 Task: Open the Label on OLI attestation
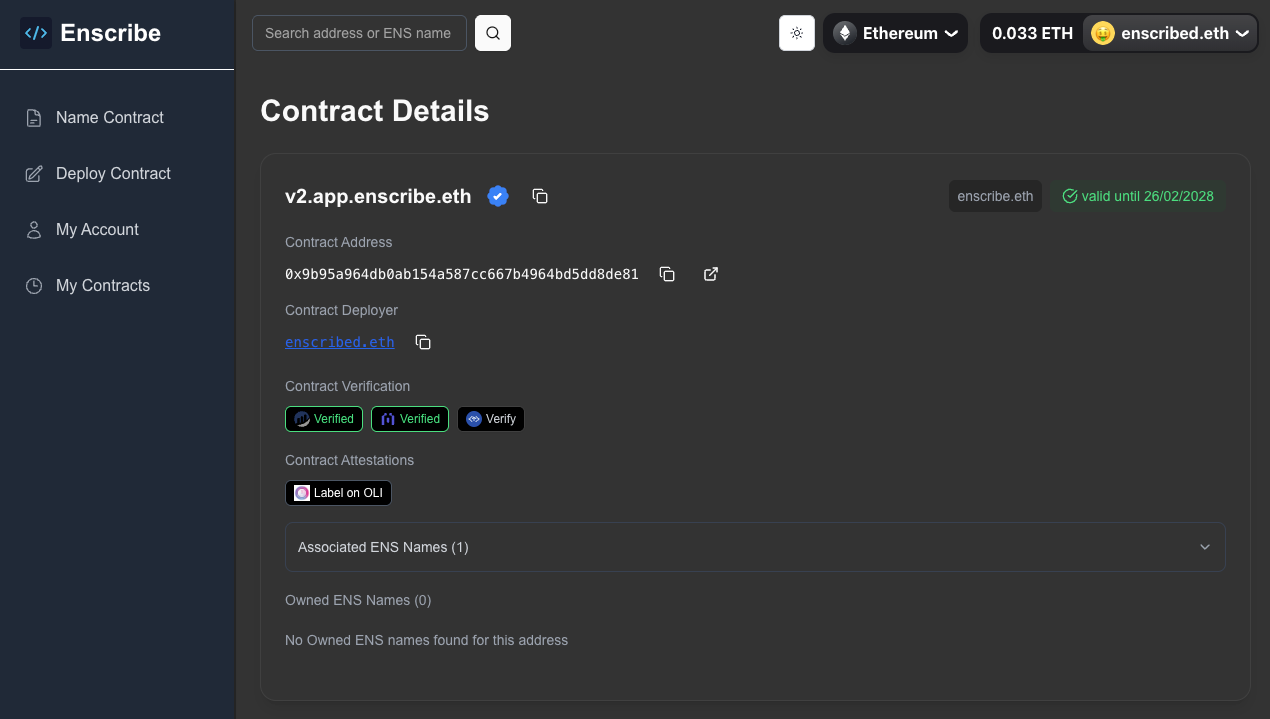338,492
